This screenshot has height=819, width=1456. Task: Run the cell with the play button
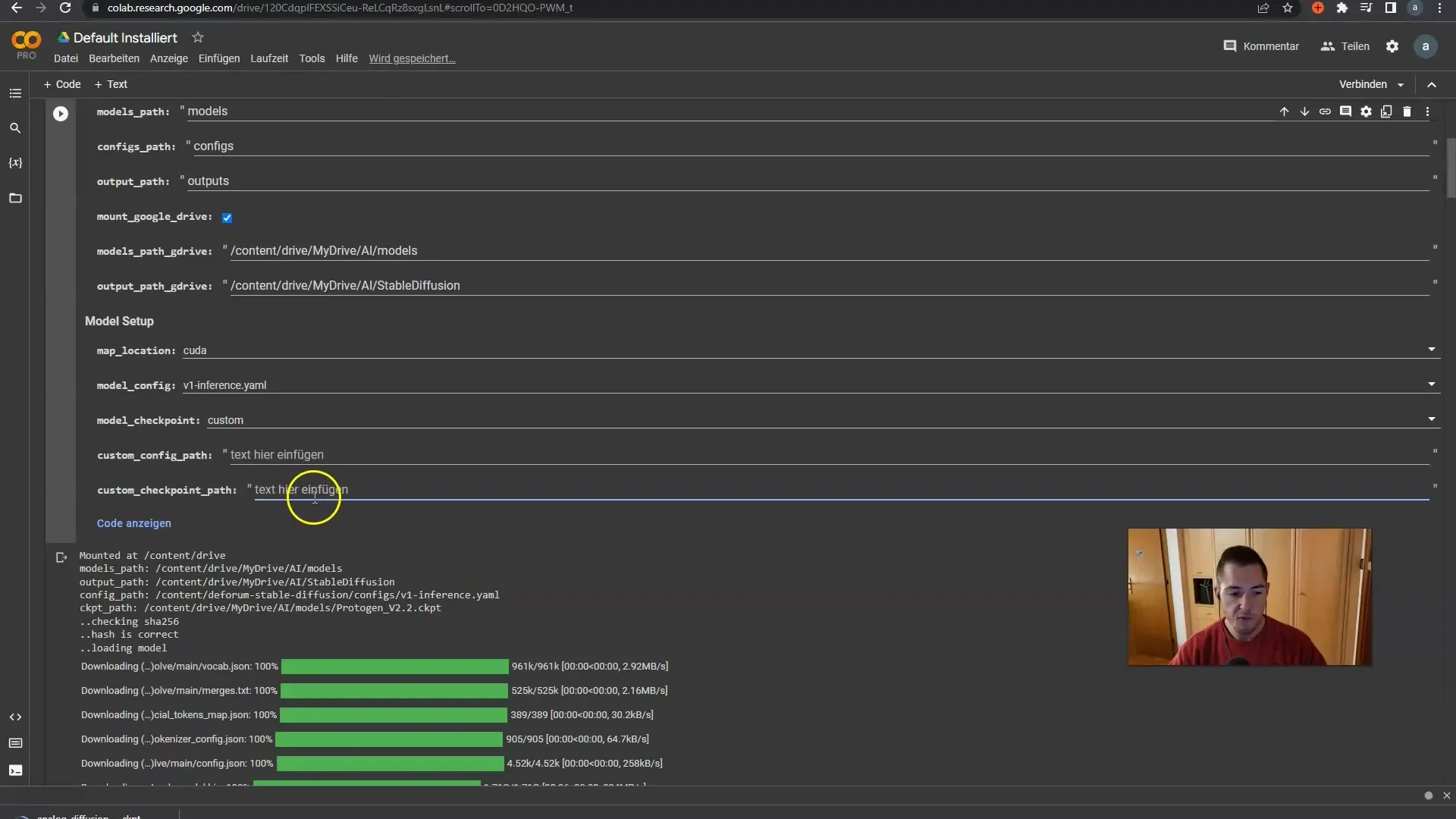[61, 114]
